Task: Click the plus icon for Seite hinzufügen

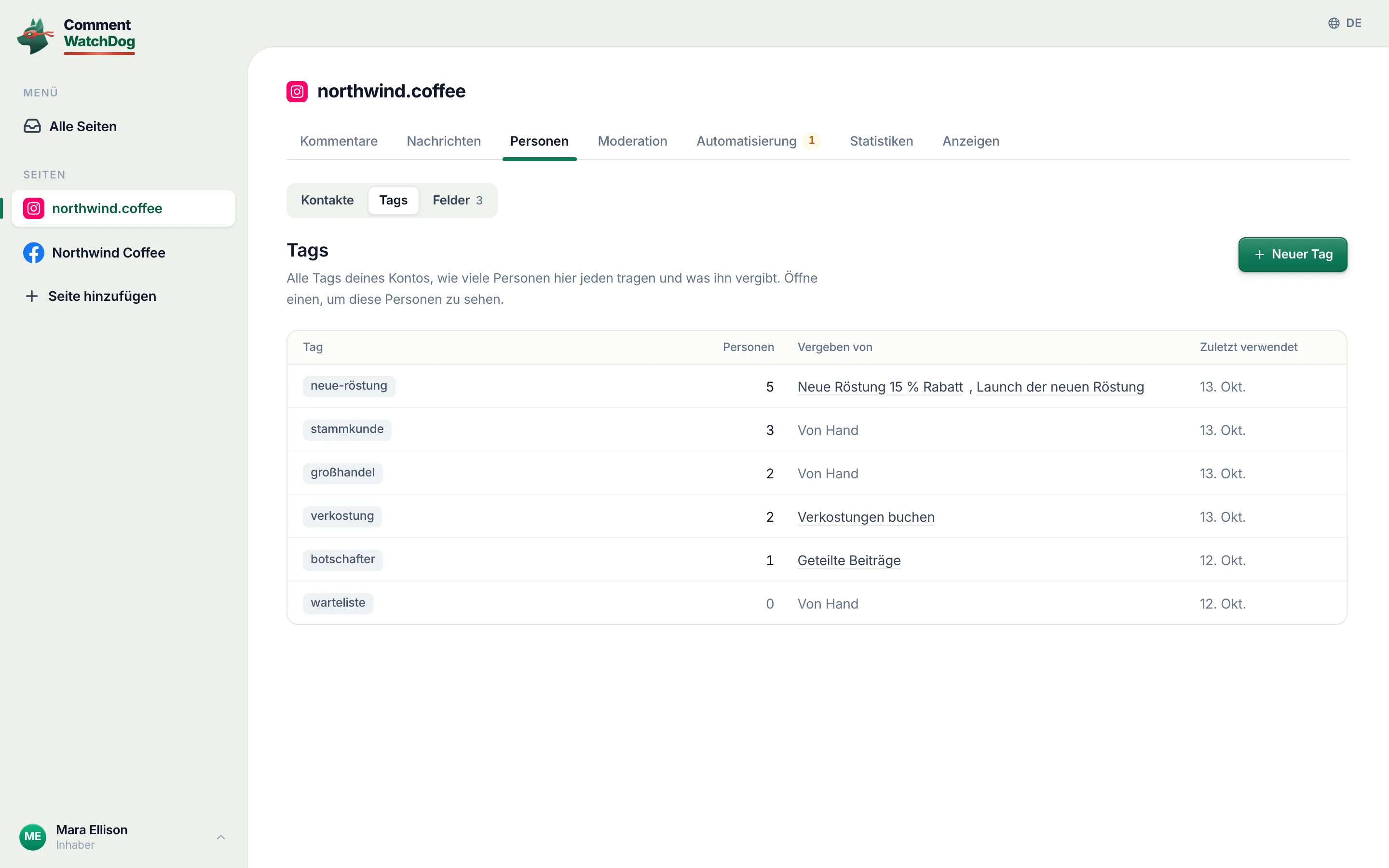Action: coord(32,296)
